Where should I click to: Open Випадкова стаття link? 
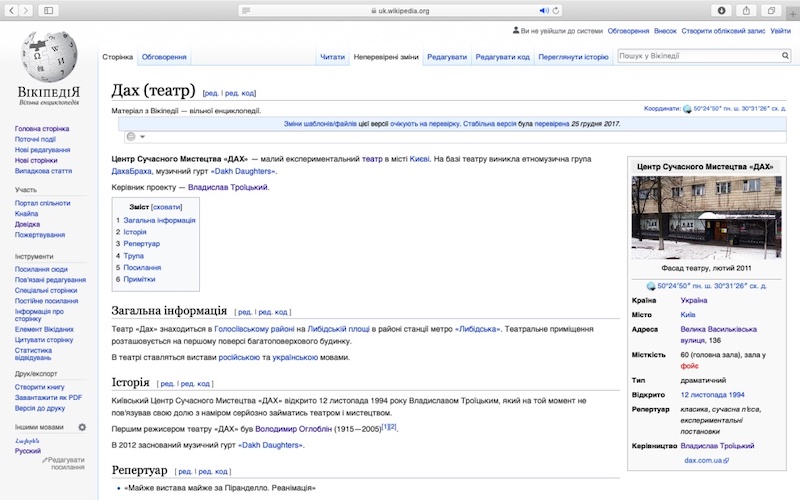tap(43, 171)
